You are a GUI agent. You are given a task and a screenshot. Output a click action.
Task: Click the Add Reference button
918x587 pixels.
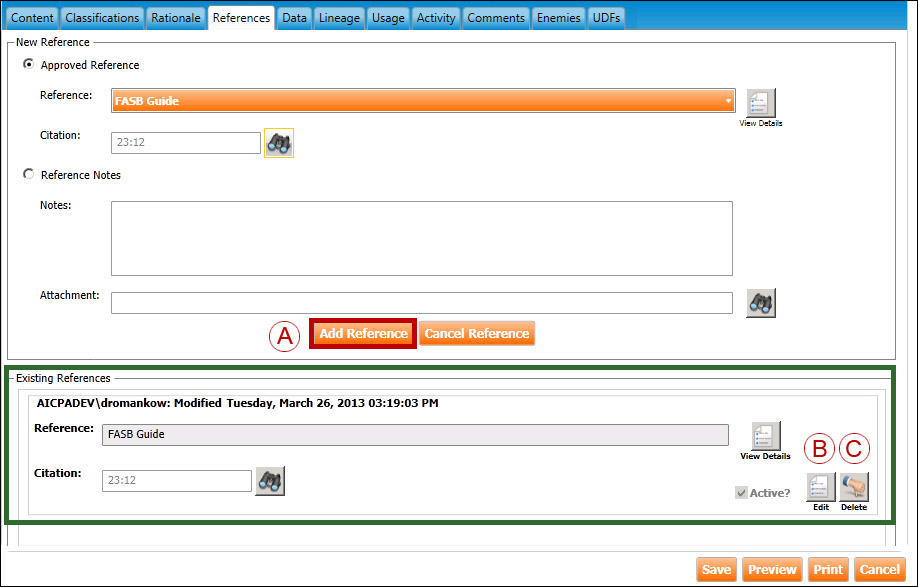point(363,334)
